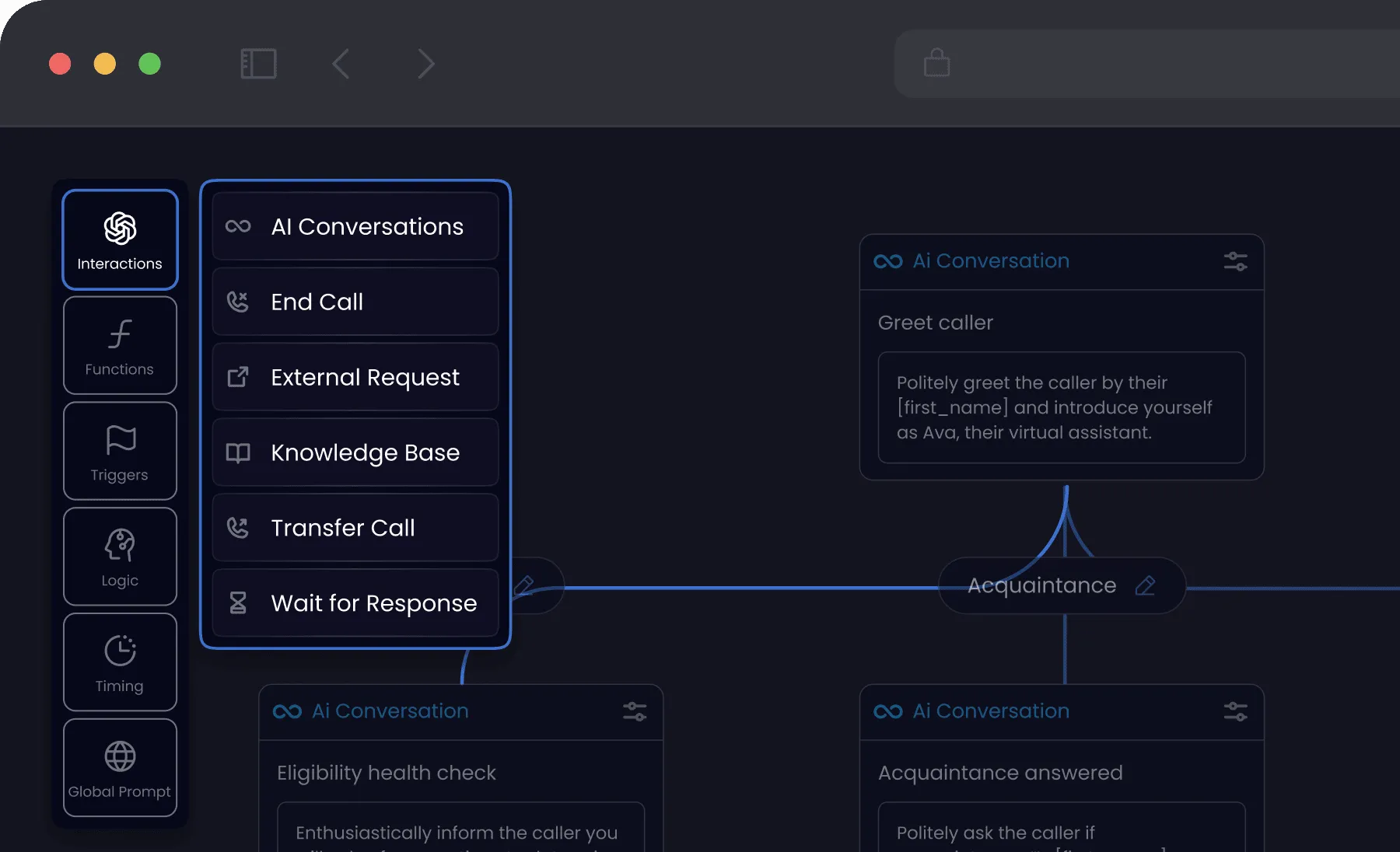This screenshot has height=852, width=1400.
Task: Select External Request interaction
Action: (x=355, y=377)
